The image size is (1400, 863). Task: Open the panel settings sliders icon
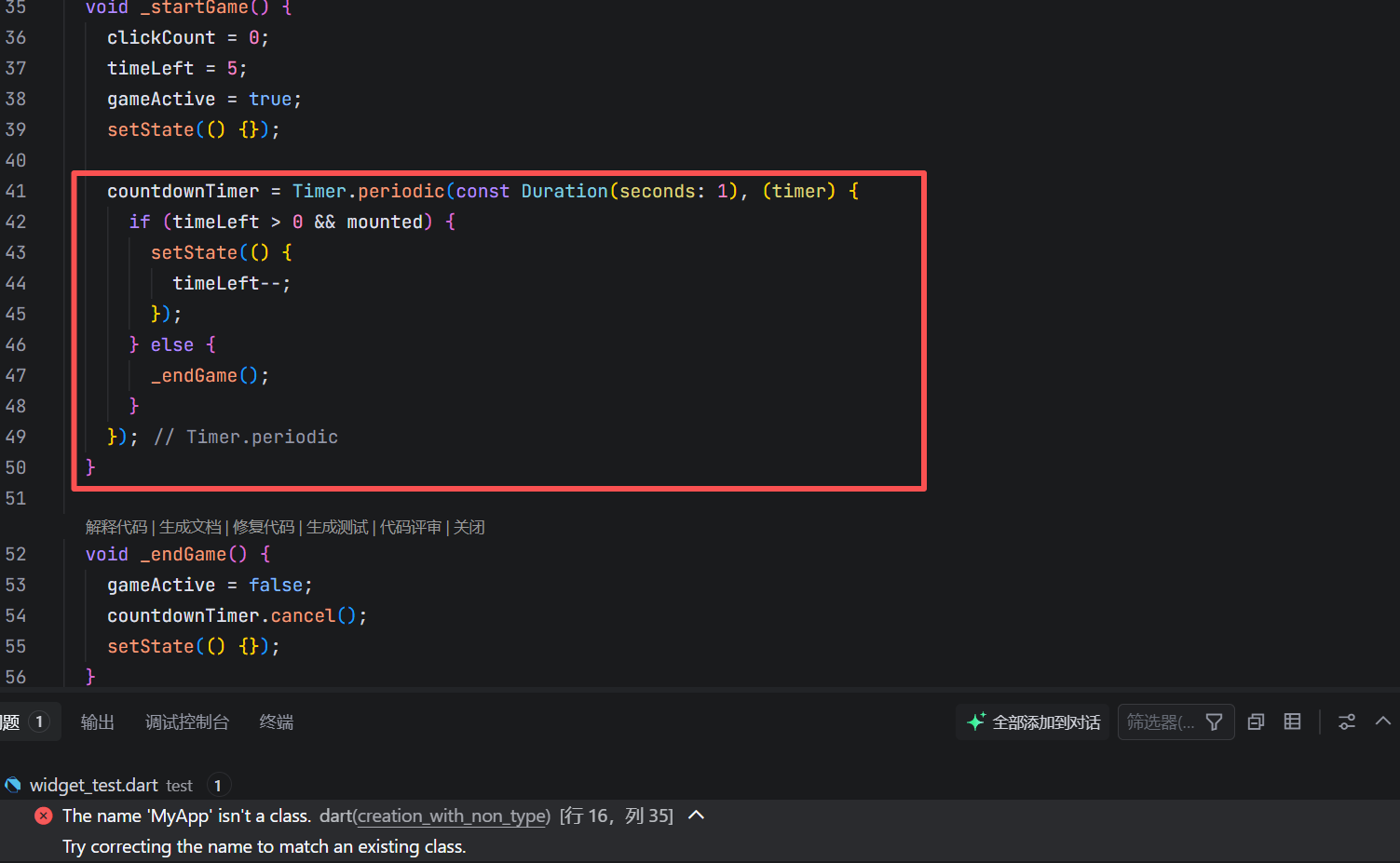pos(1347,721)
